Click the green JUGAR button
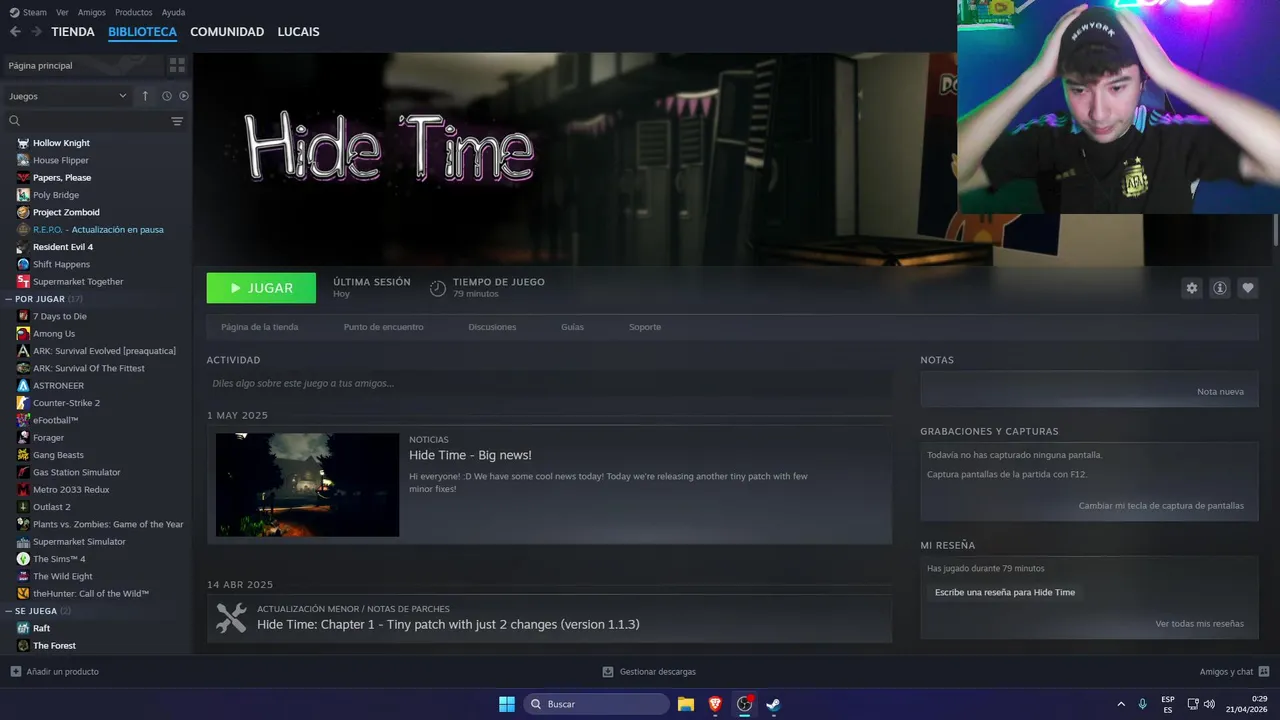This screenshot has width=1280, height=720. [x=261, y=288]
